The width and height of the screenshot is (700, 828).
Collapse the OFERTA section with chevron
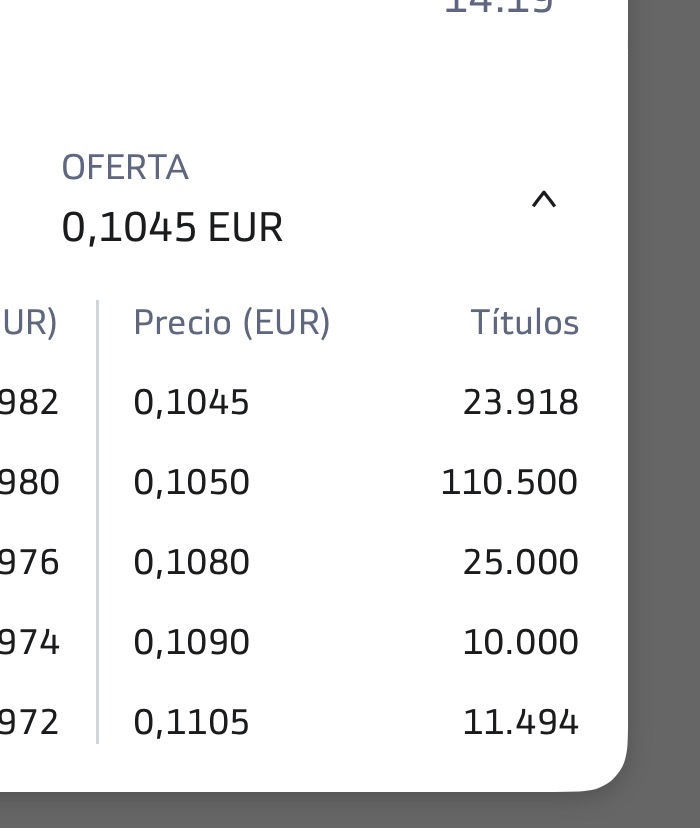pos(544,200)
